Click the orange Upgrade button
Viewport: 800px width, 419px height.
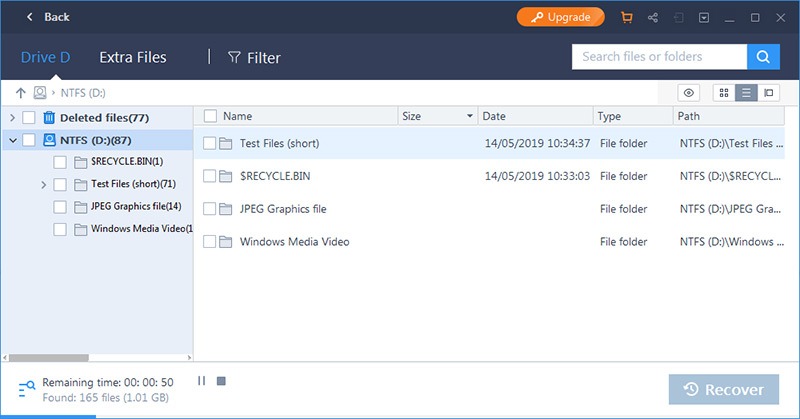click(560, 17)
